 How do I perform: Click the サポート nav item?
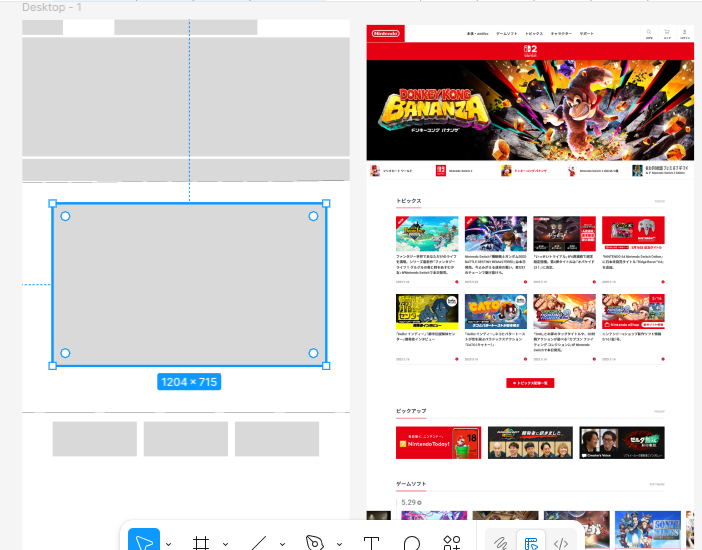586,34
